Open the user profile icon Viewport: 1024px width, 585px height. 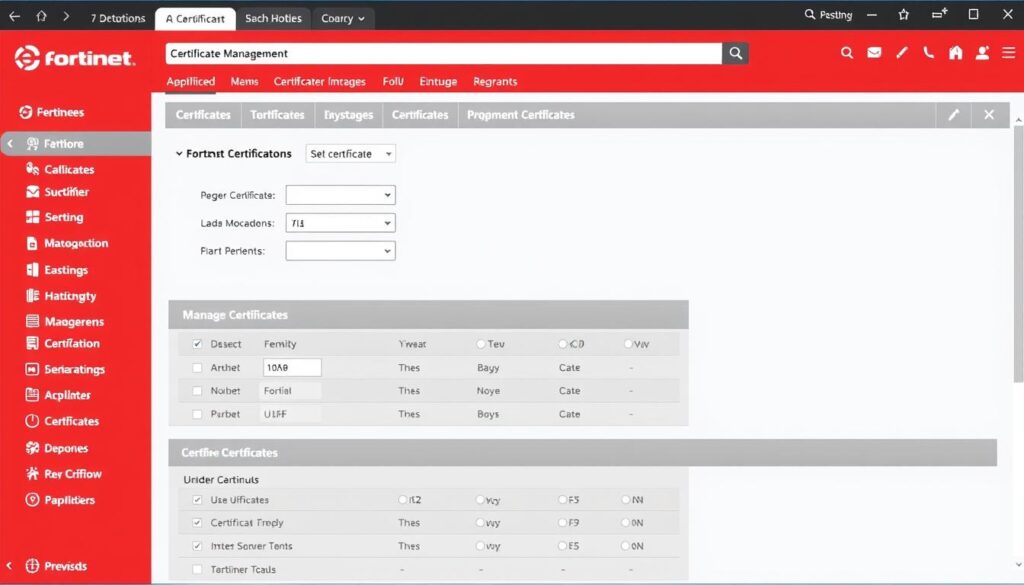click(983, 53)
